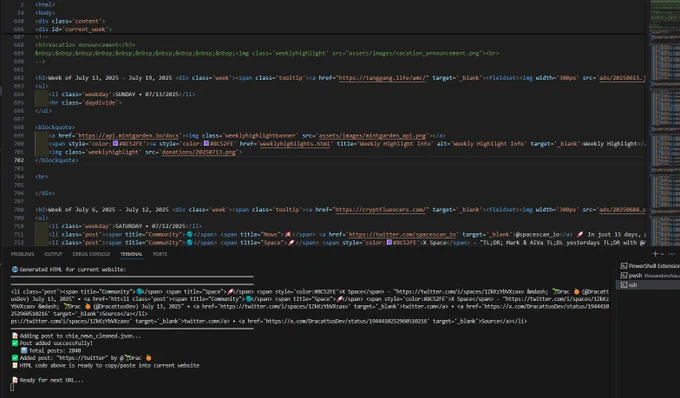Click the PowerShell Extension terminal icon

pos(624,266)
